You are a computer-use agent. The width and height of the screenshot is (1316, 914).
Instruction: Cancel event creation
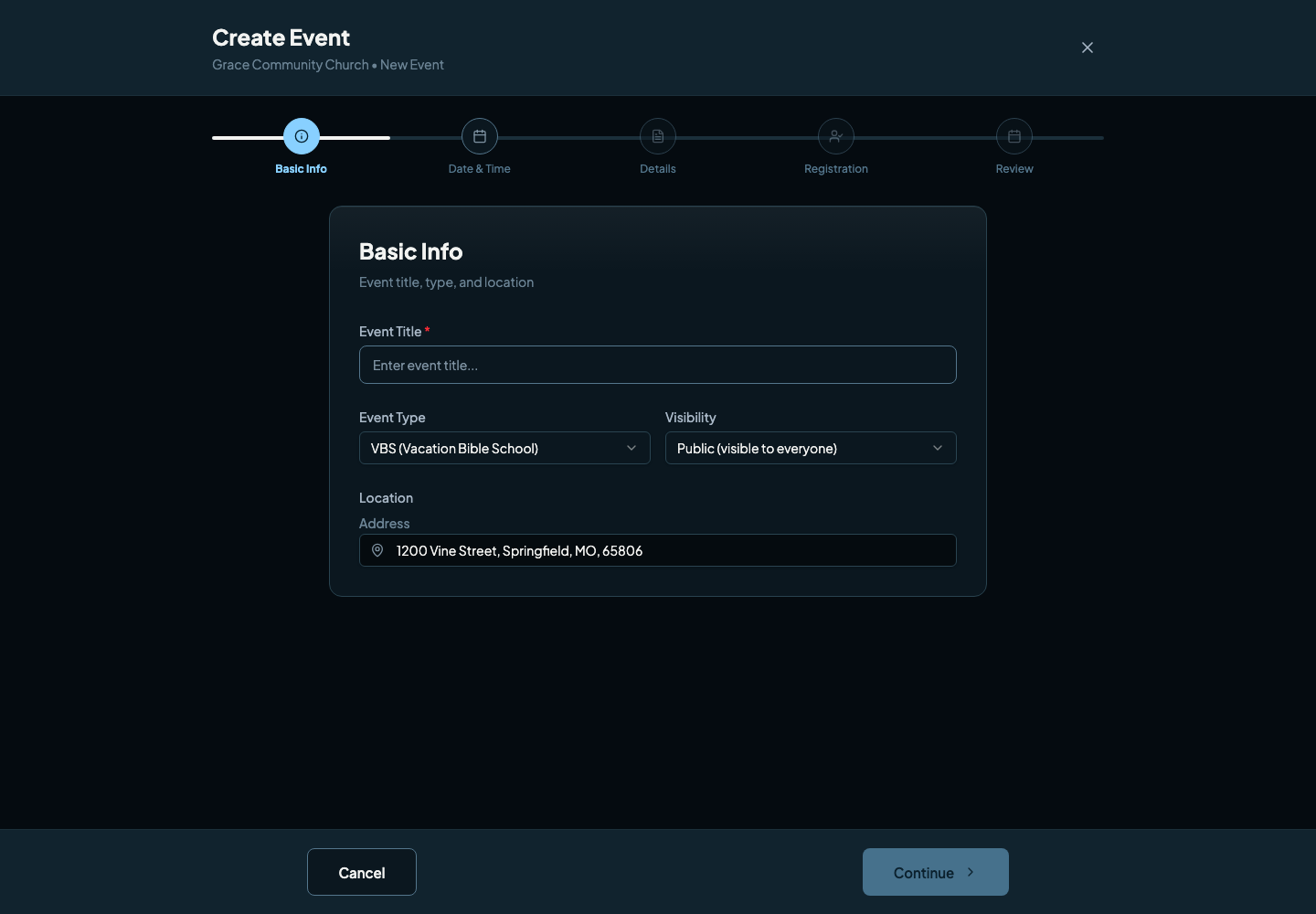[x=362, y=872]
